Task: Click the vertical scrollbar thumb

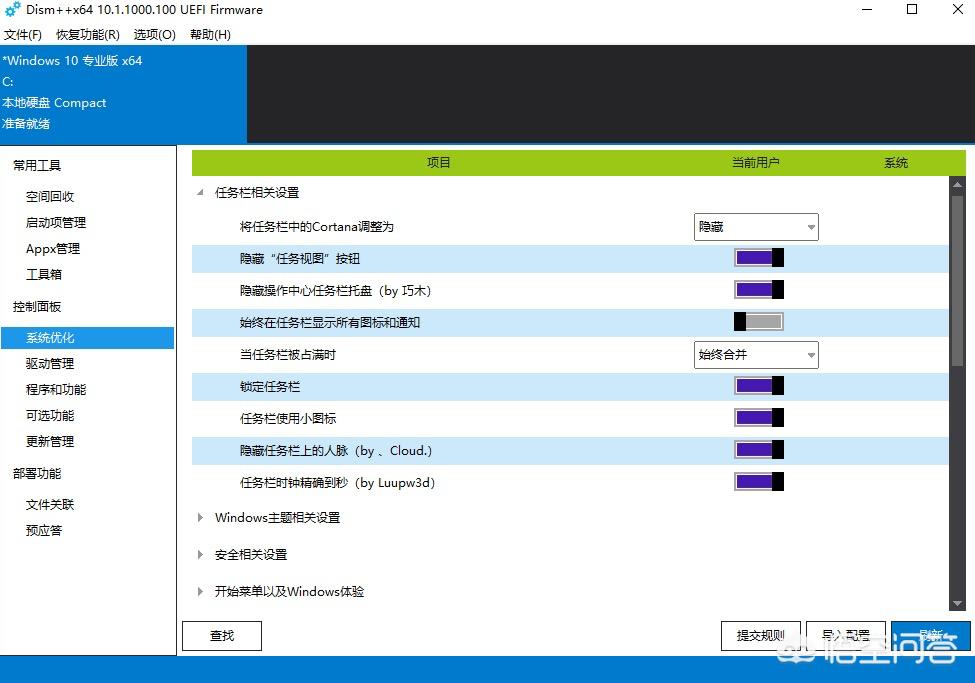Action: 957,281
